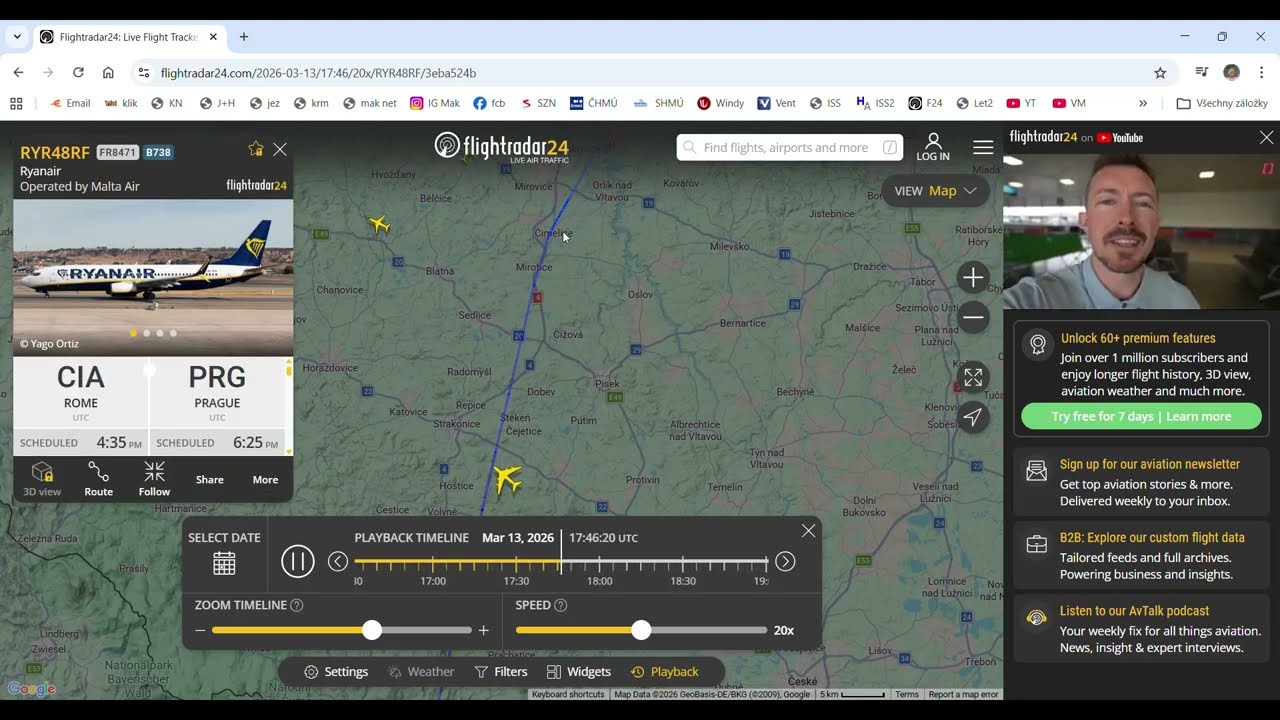The image size is (1280, 720).
Task: Open the Chrome apps grid
Action: click(x=16, y=103)
